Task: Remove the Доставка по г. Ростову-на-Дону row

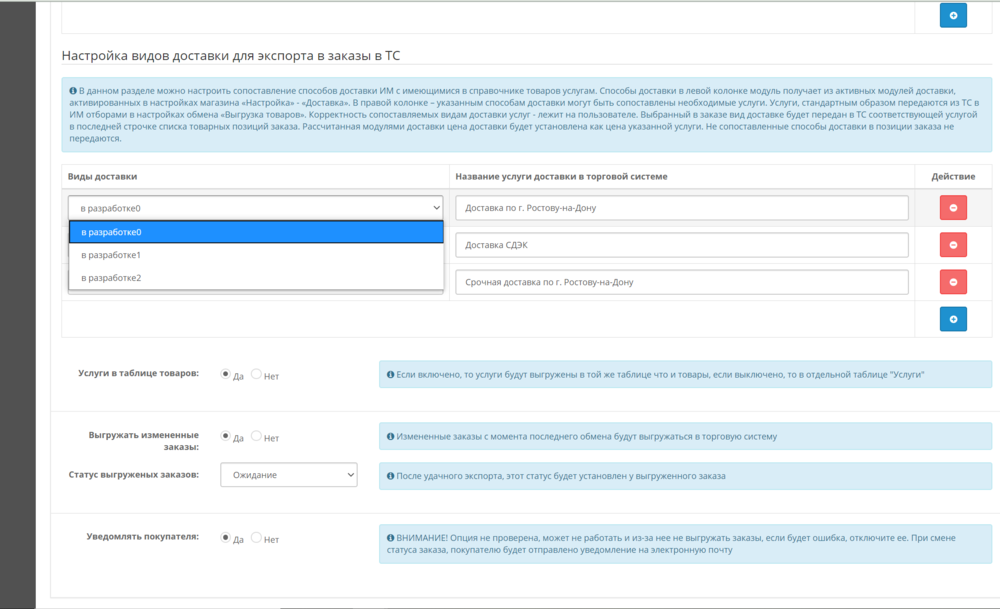Action: click(x=952, y=208)
